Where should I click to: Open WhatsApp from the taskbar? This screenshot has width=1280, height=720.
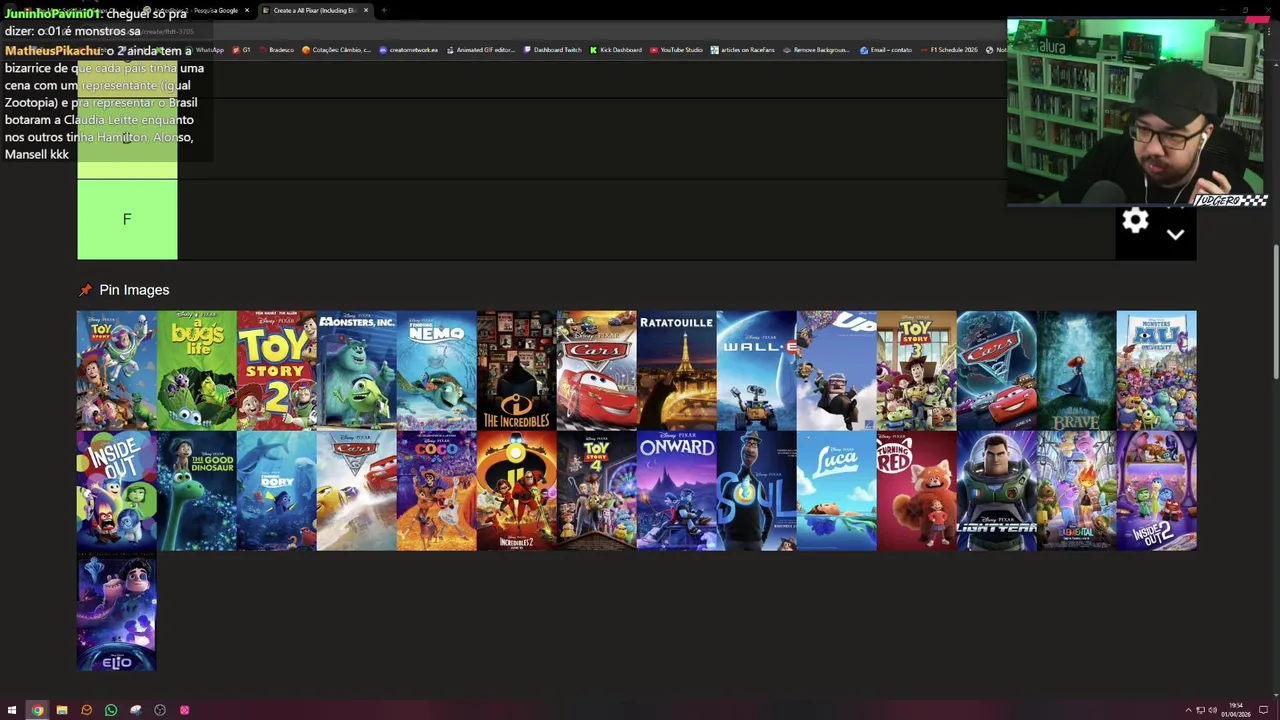point(111,710)
